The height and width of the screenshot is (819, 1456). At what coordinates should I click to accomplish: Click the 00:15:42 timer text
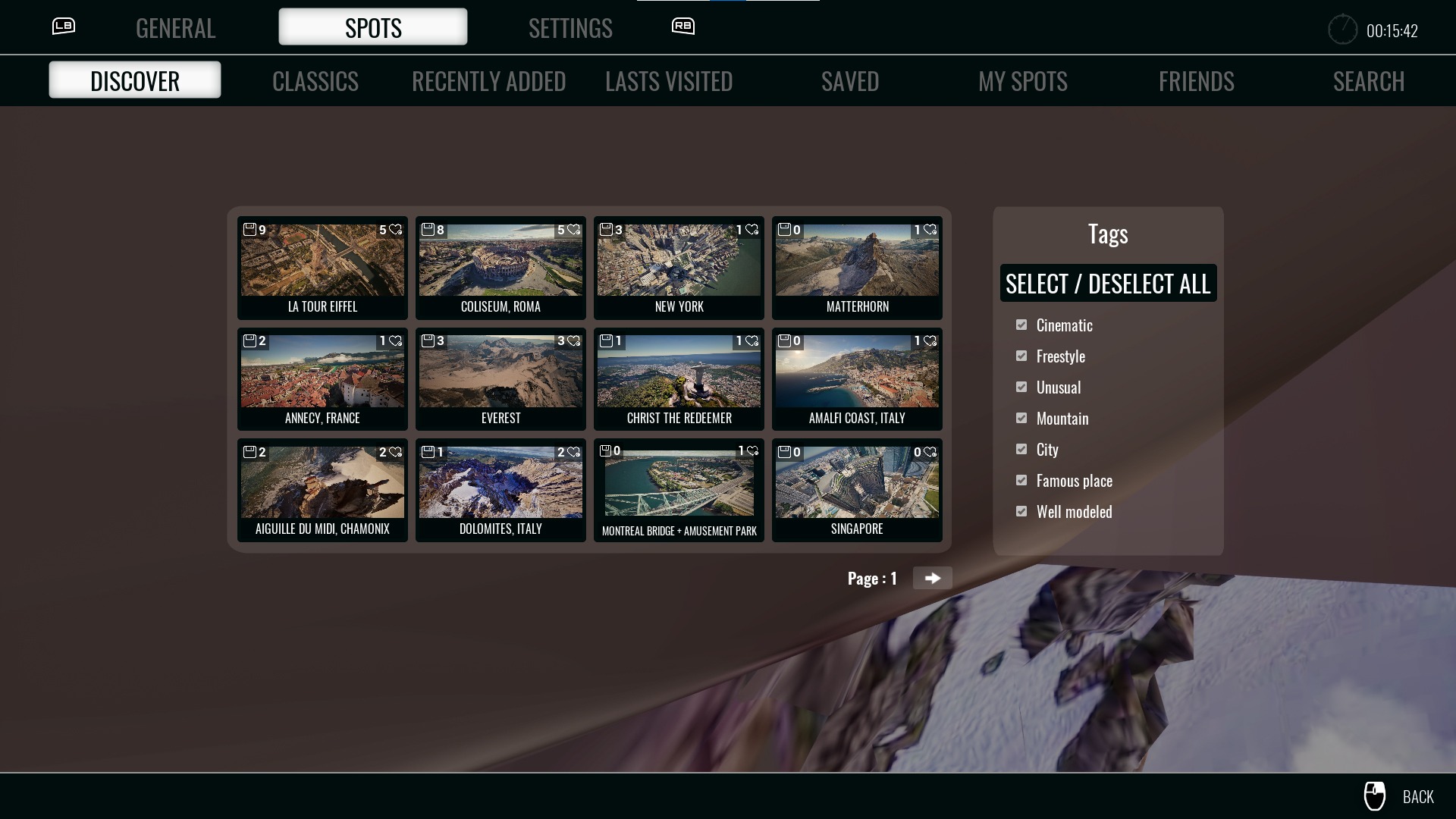tap(1392, 30)
